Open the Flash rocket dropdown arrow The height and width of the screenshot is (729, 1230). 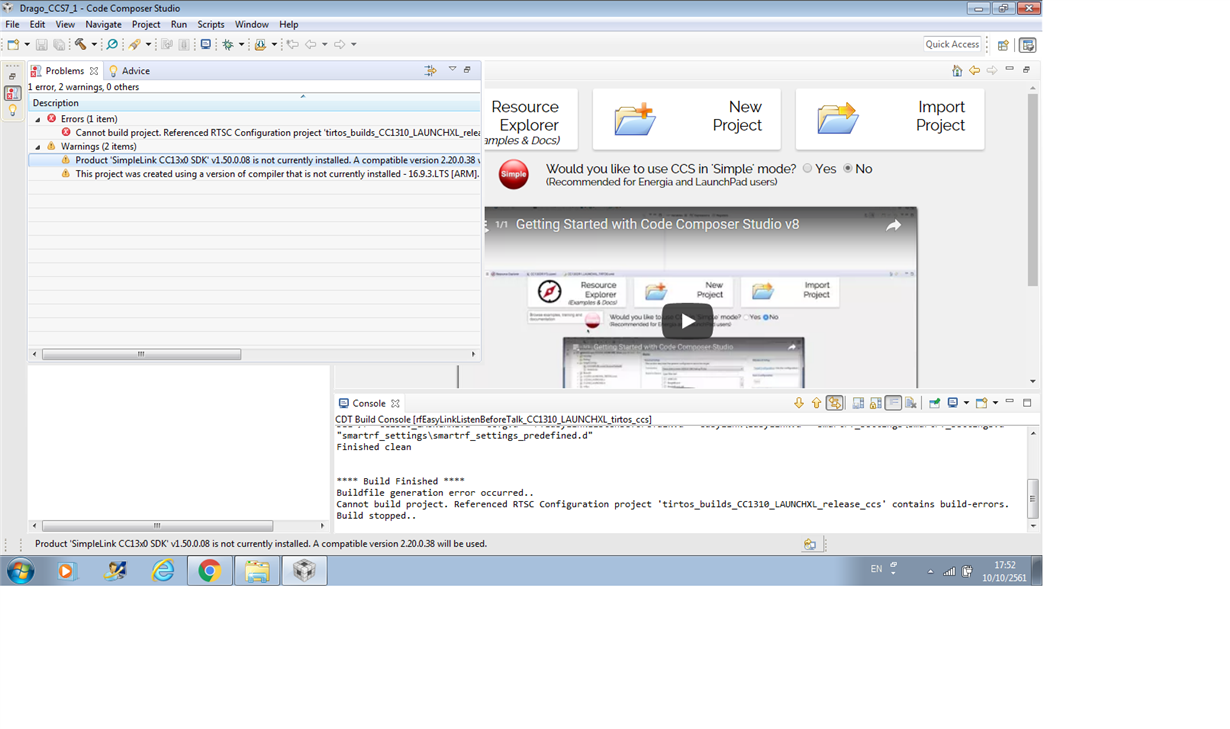pos(148,44)
